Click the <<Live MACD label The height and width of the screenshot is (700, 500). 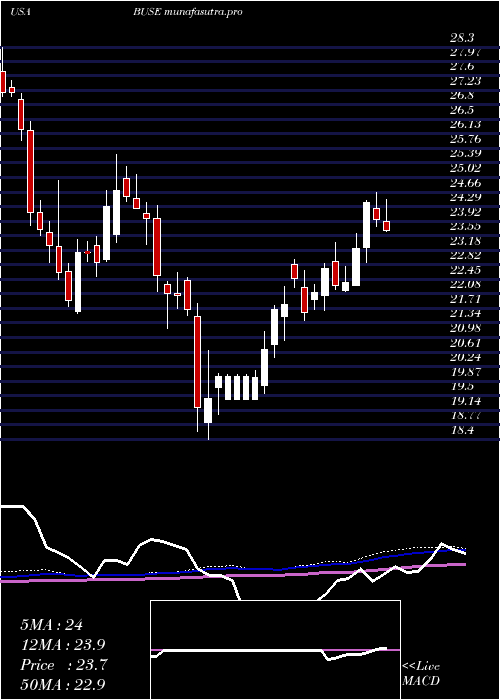click(421, 674)
